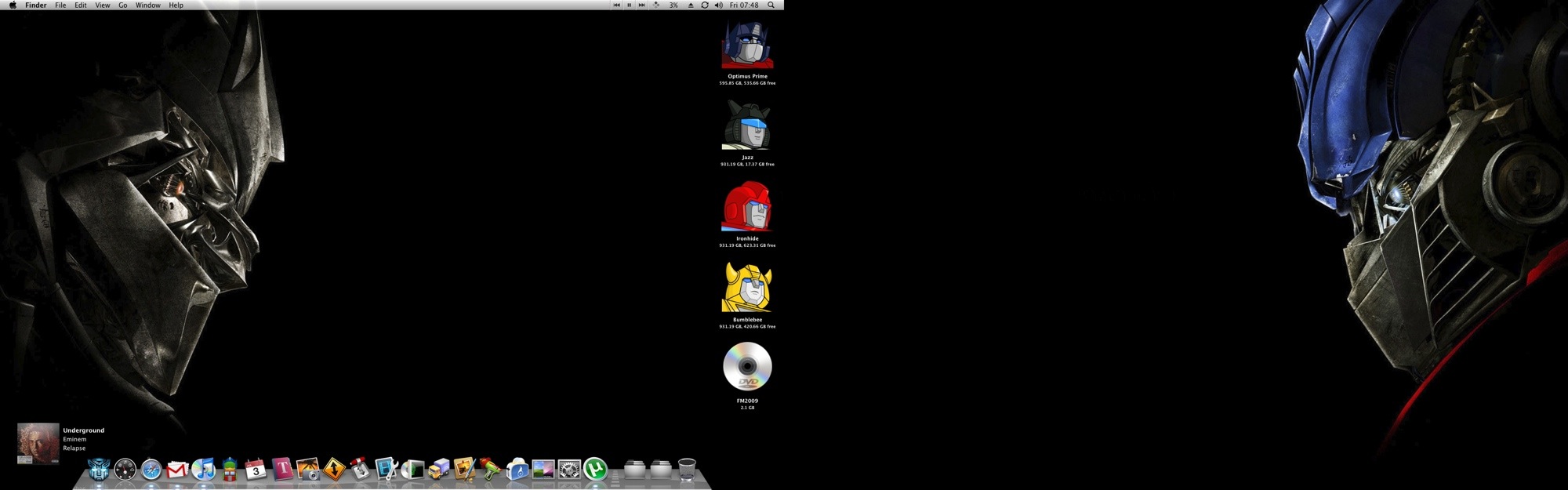Launch iTunes from the dock
Screen dimensions: 1568x490
click(203, 469)
